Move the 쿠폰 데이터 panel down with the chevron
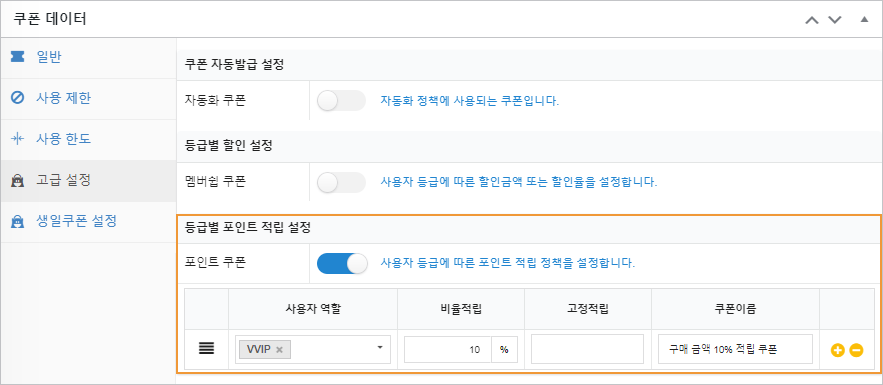 tap(835, 20)
